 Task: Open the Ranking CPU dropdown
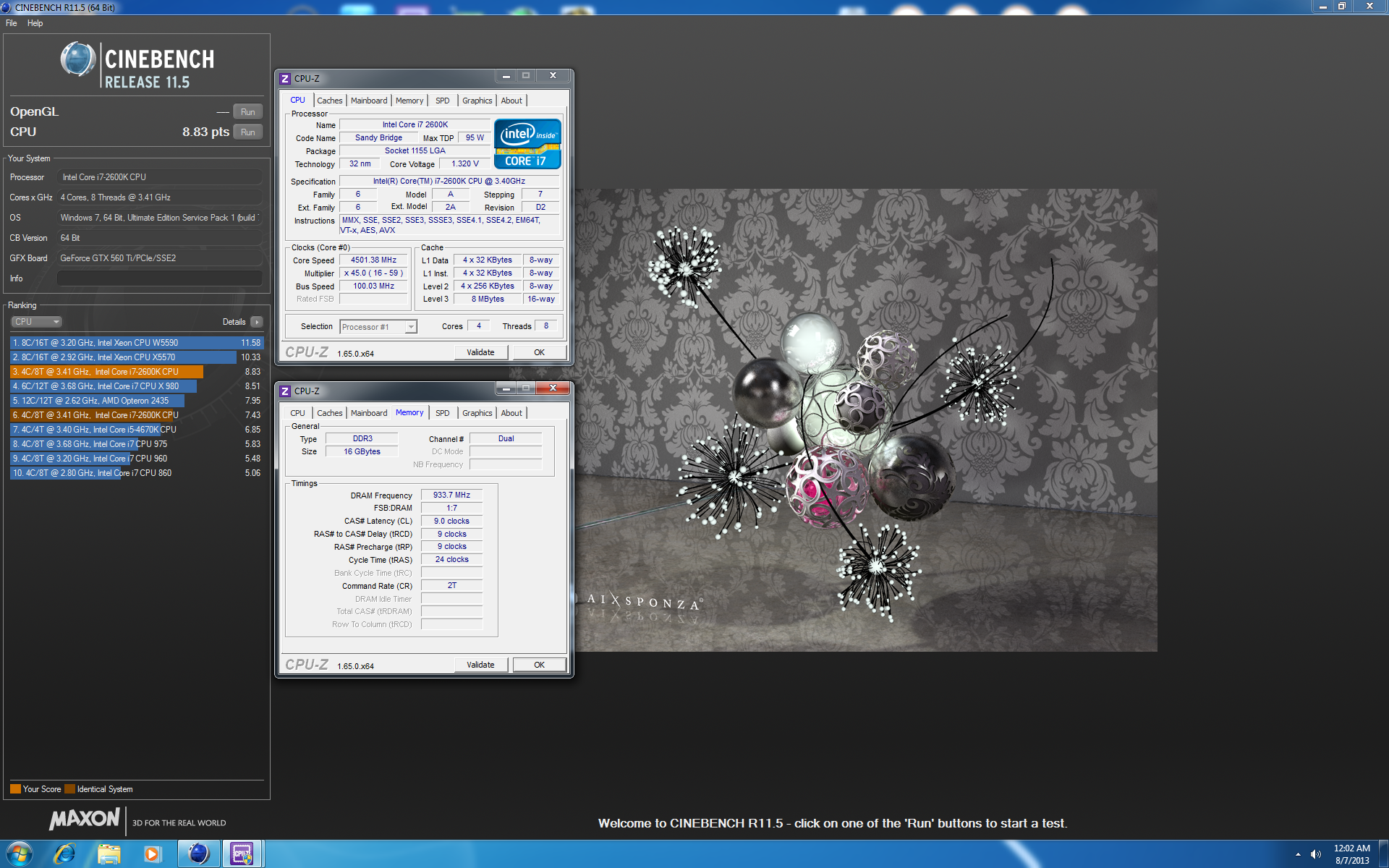(x=36, y=322)
